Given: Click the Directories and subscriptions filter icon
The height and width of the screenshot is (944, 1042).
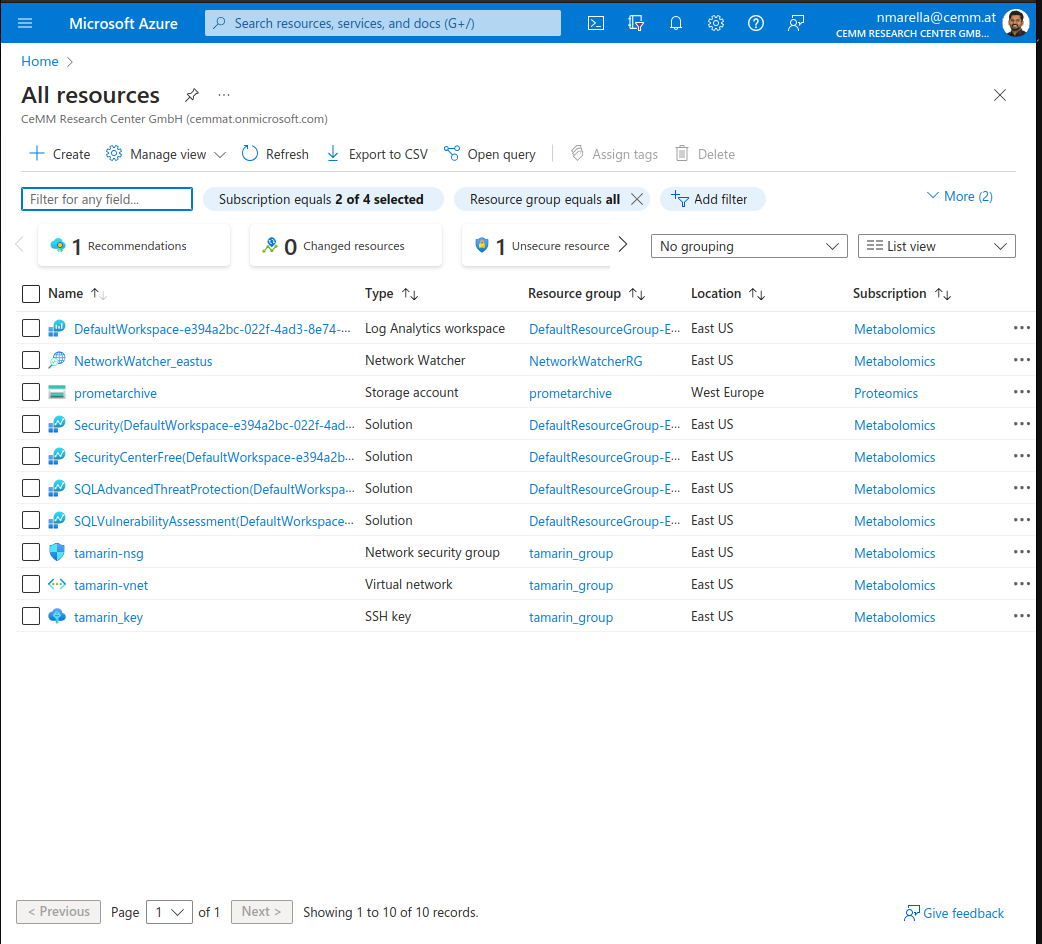Looking at the screenshot, I should pos(636,23).
